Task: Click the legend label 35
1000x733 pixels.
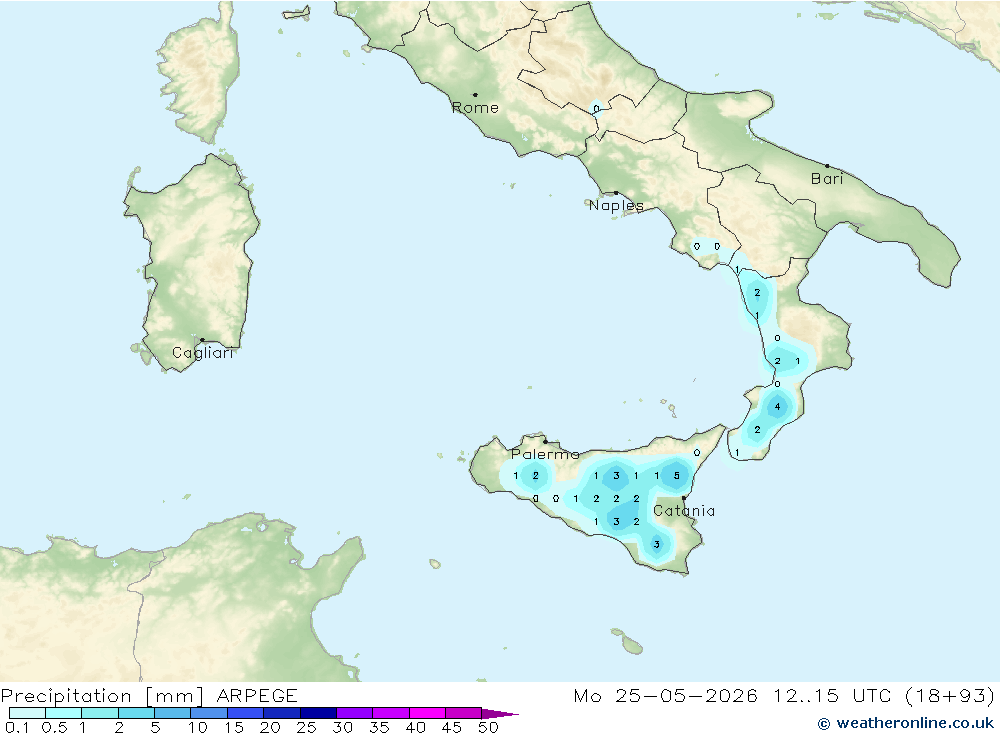Action: pos(379,727)
